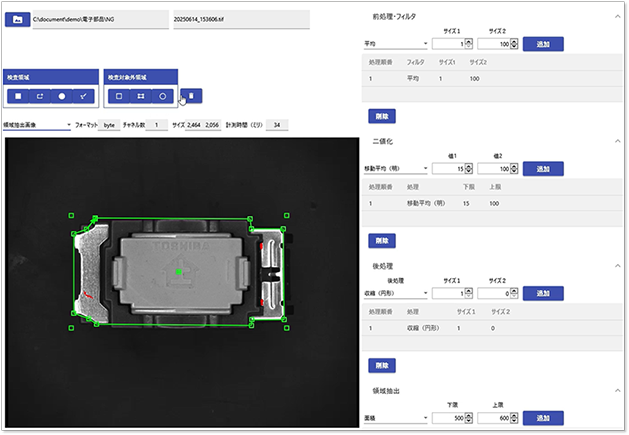Click 二値化 値1 stepper showing 15
The image size is (629, 435).
469,169
